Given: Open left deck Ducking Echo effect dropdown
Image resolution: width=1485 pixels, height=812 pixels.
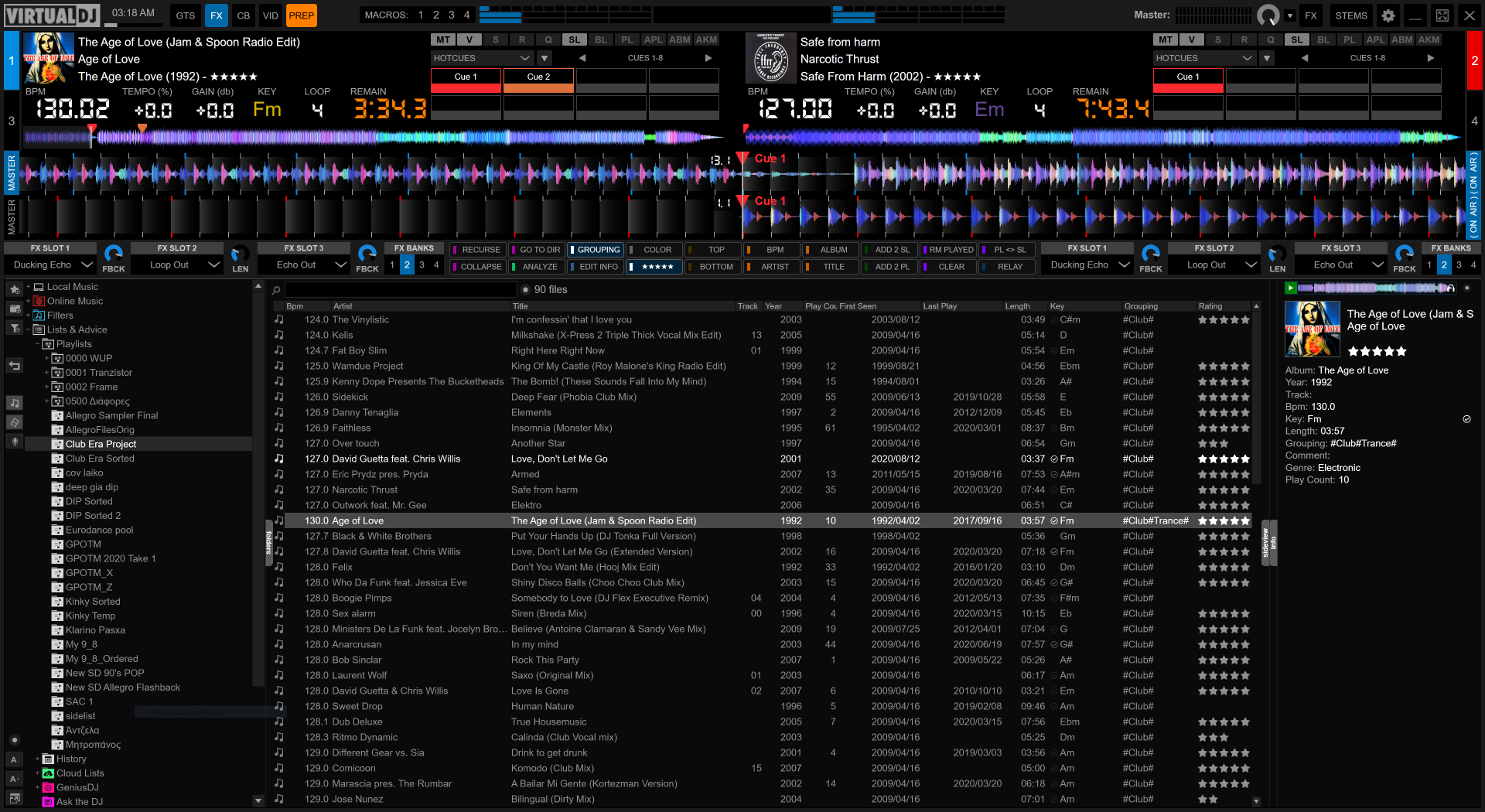Looking at the screenshot, I should 51,264.
